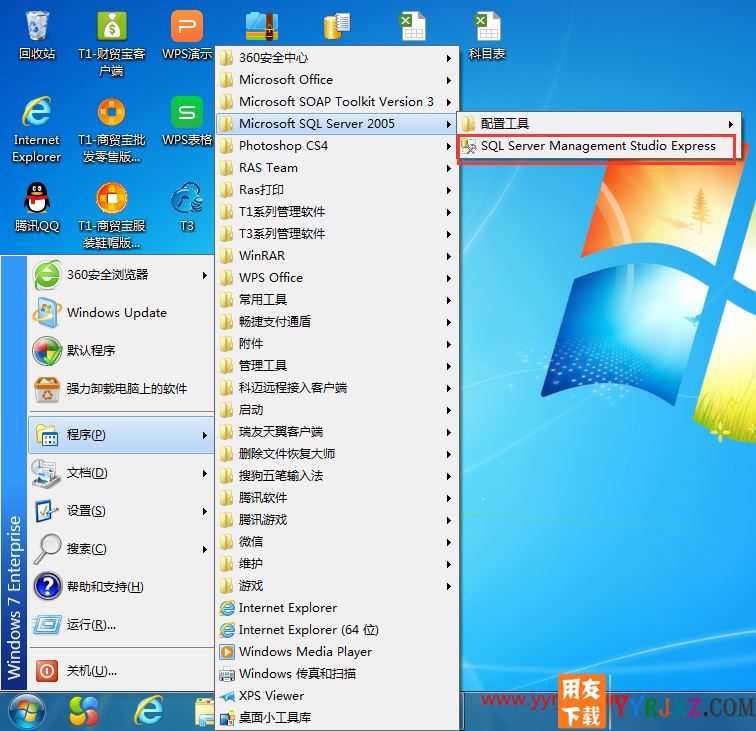
Task: Open 科目表 spreadsheet desktop icon
Action: (487, 36)
